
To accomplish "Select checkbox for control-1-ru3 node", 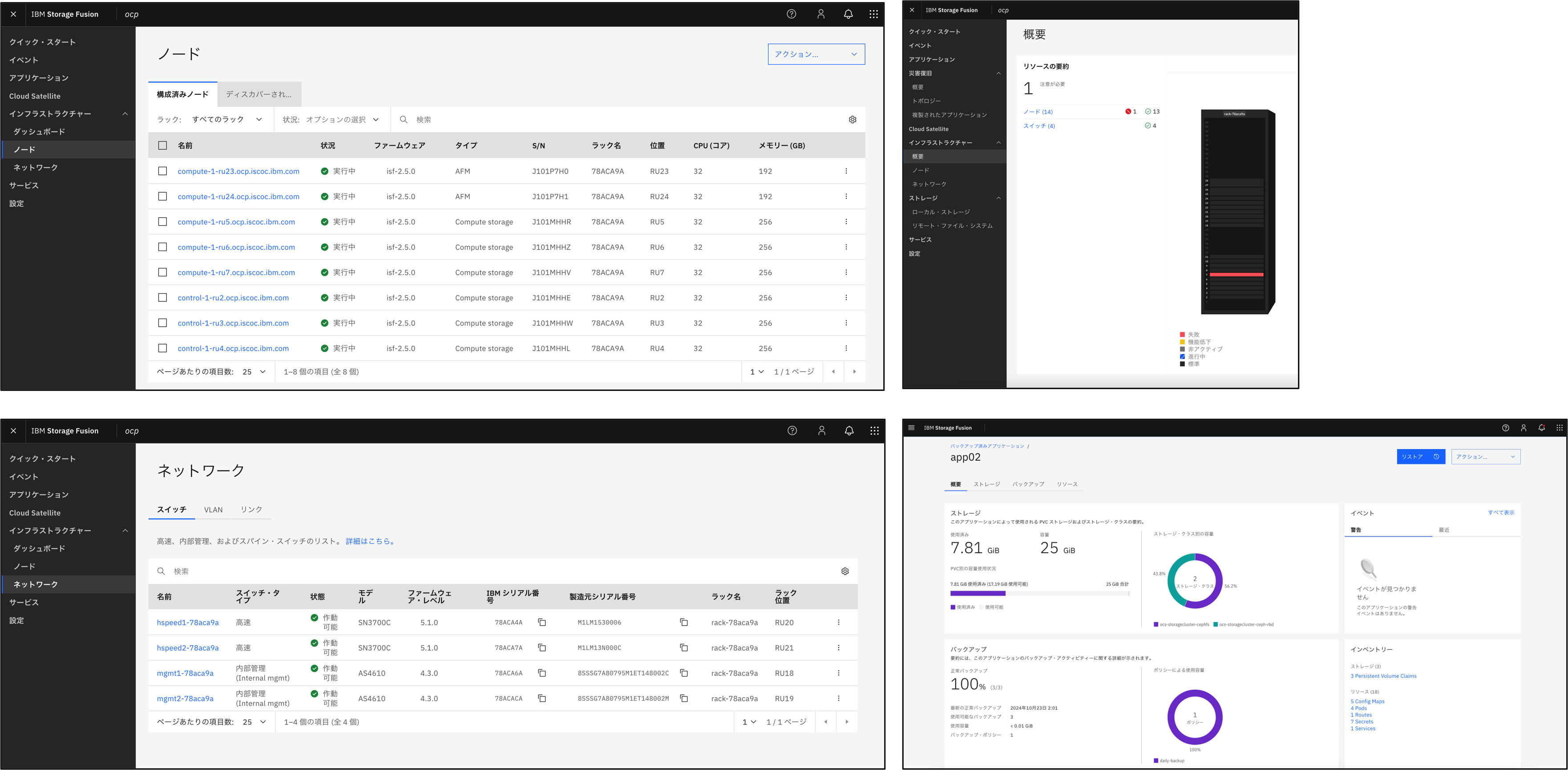I will [x=162, y=323].
